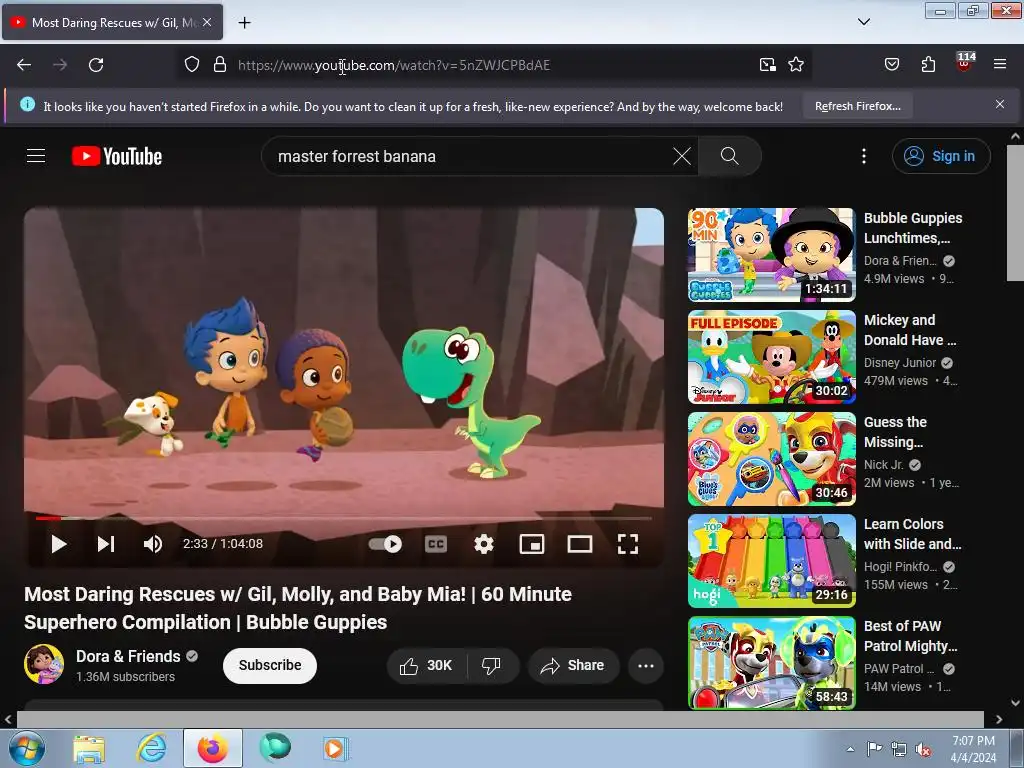The width and height of the screenshot is (1024, 768).
Task: Clear the search query with X
Action: (x=682, y=156)
